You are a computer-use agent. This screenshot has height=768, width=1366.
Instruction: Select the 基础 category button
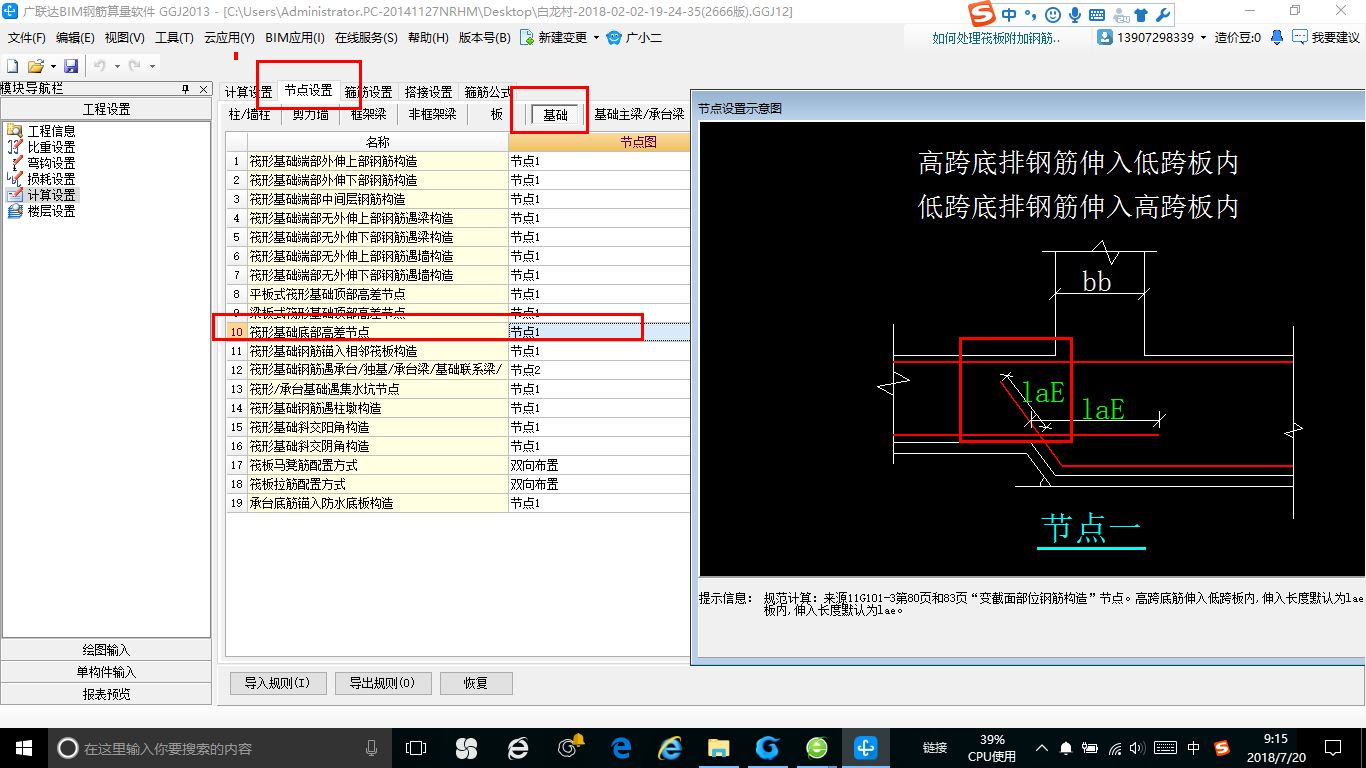coord(555,115)
